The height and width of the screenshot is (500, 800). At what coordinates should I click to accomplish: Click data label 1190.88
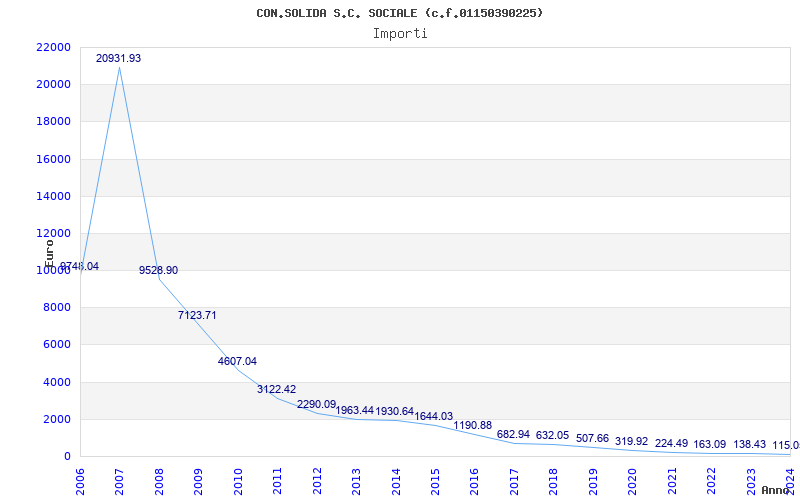coord(473,425)
